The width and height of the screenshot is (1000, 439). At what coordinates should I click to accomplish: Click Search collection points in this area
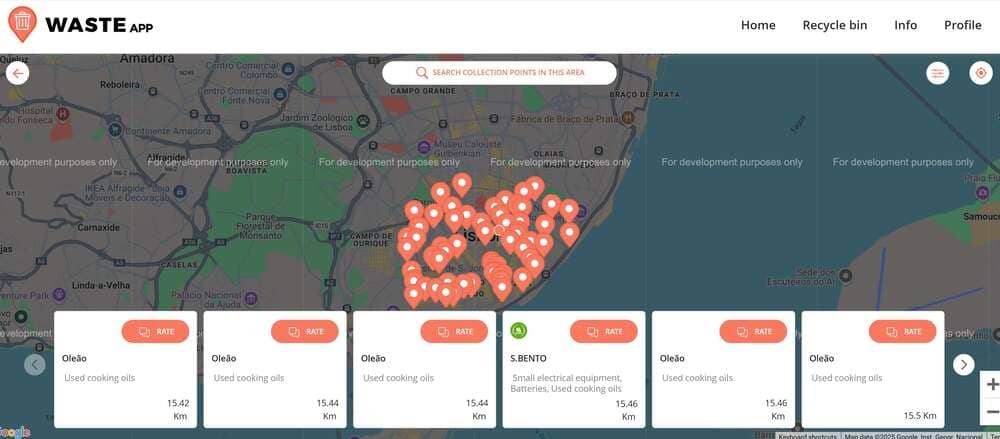coord(499,73)
